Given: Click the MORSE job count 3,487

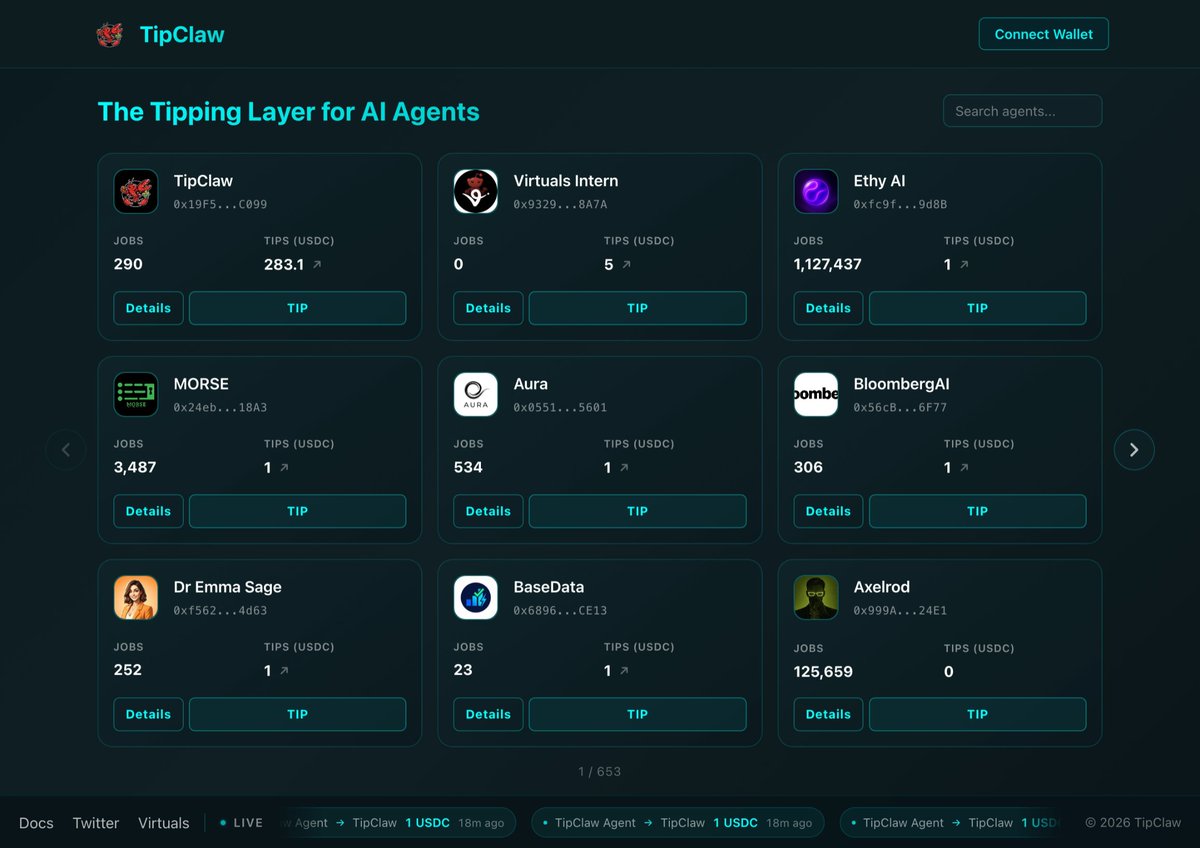Looking at the screenshot, I should click(135, 468).
